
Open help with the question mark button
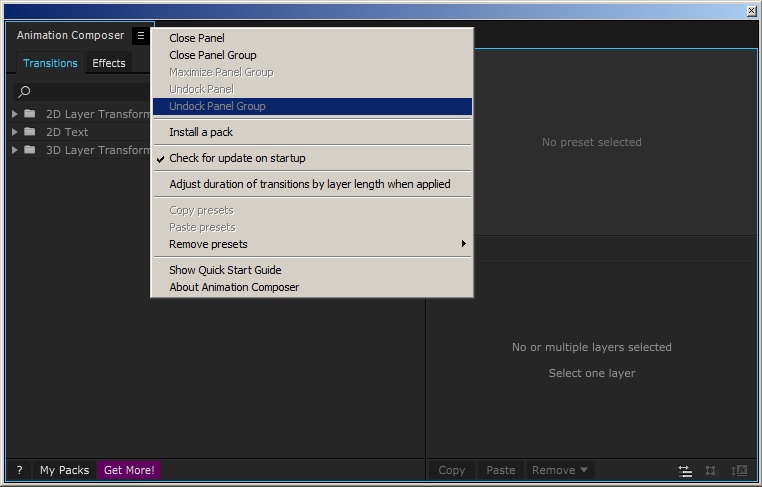tap(19, 470)
